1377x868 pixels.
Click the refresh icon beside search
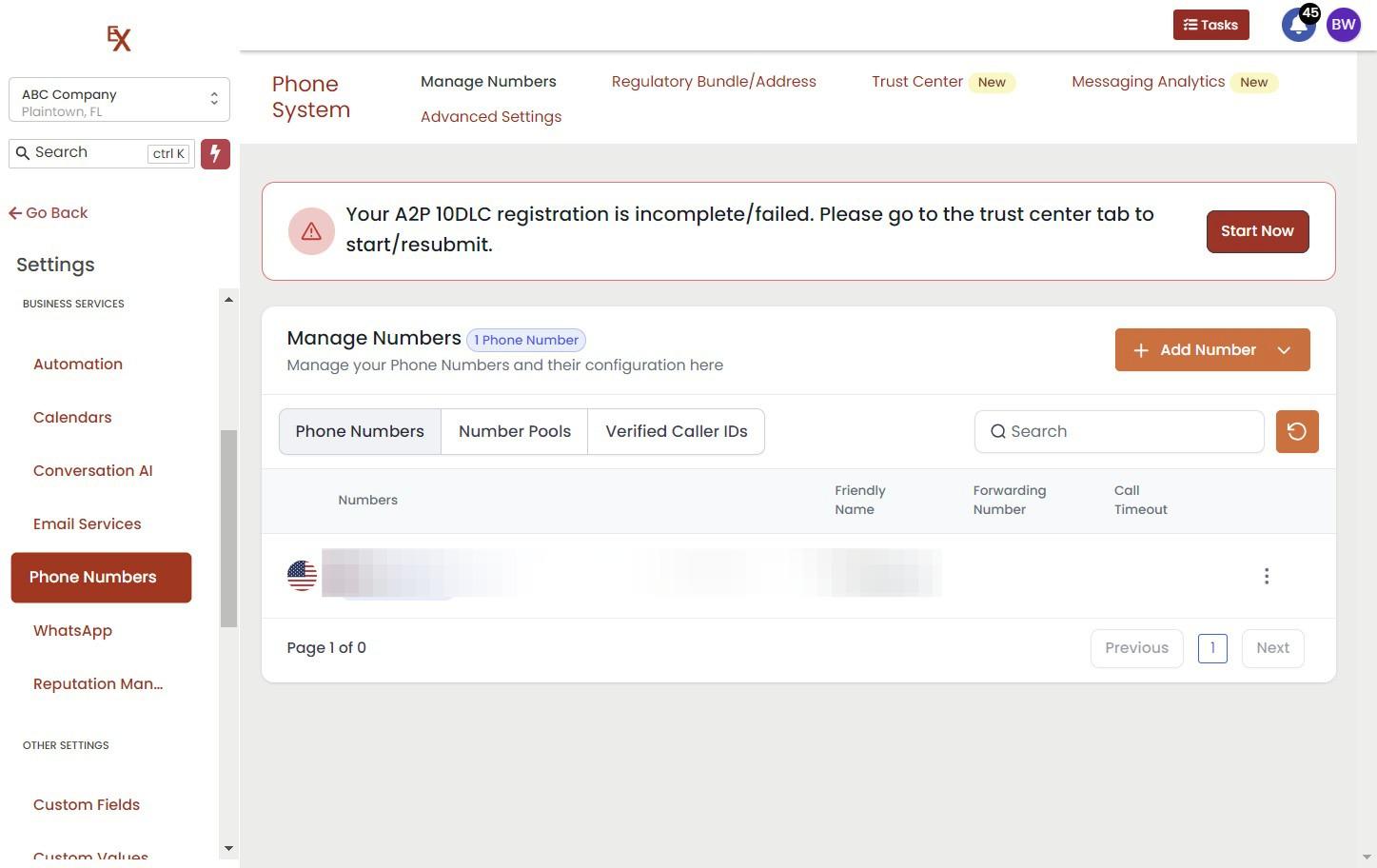pyautogui.click(x=1296, y=432)
